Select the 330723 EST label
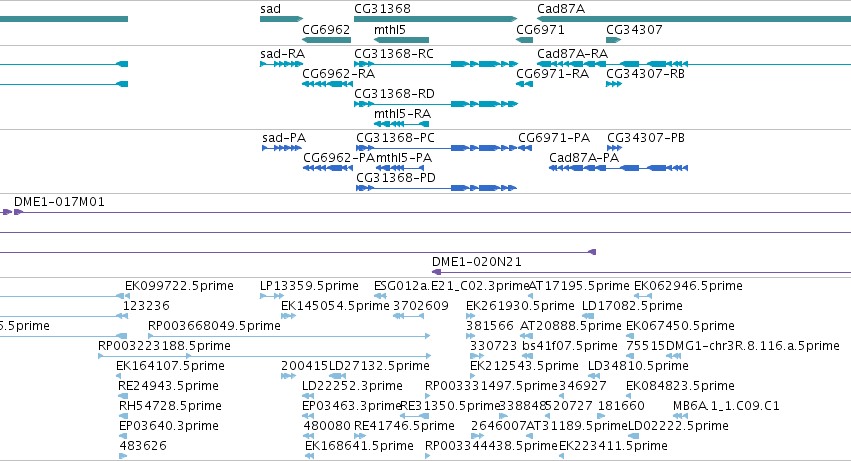The width and height of the screenshot is (851, 461). [493, 346]
